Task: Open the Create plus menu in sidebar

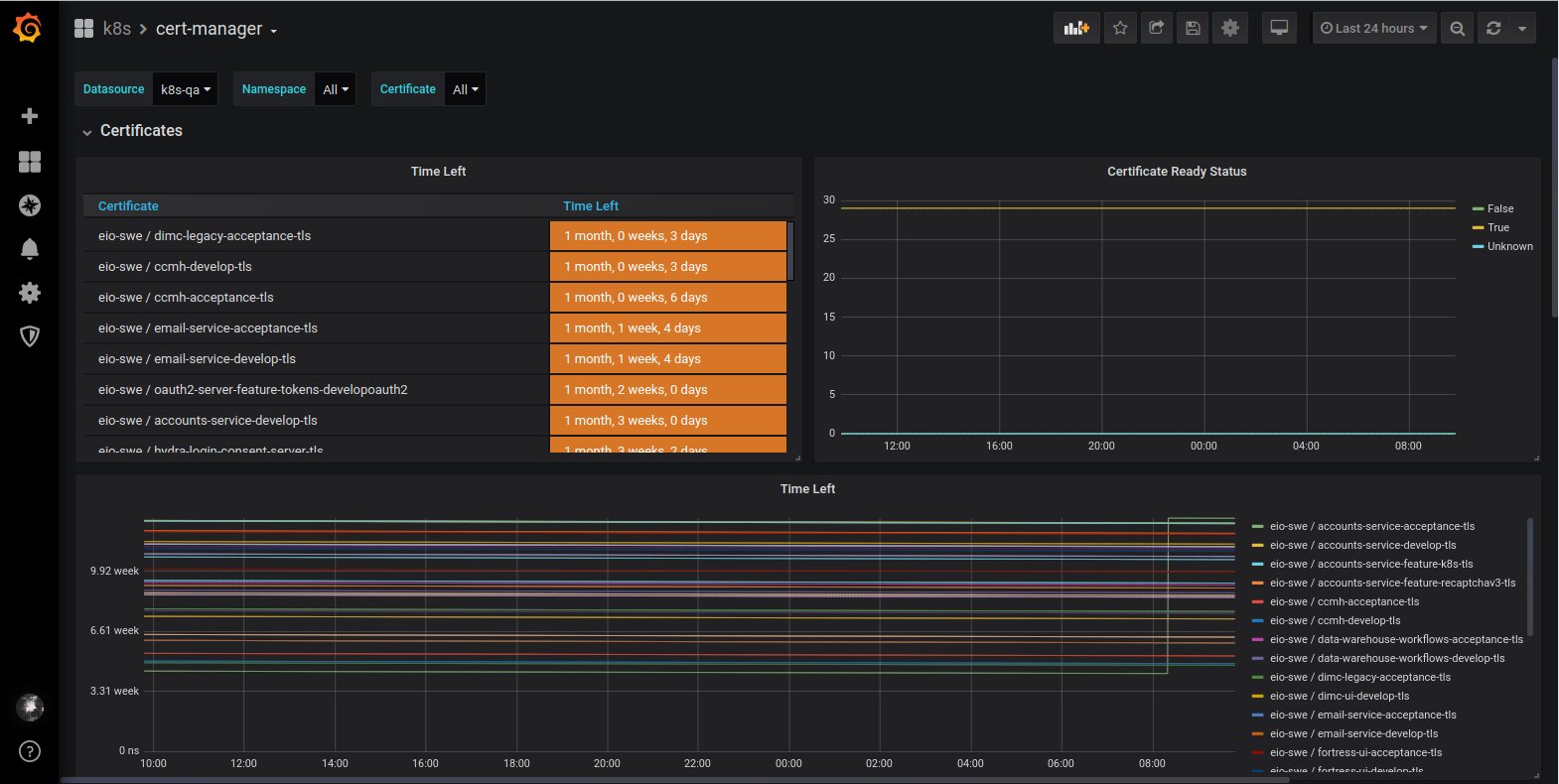Action: click(30, 116)
